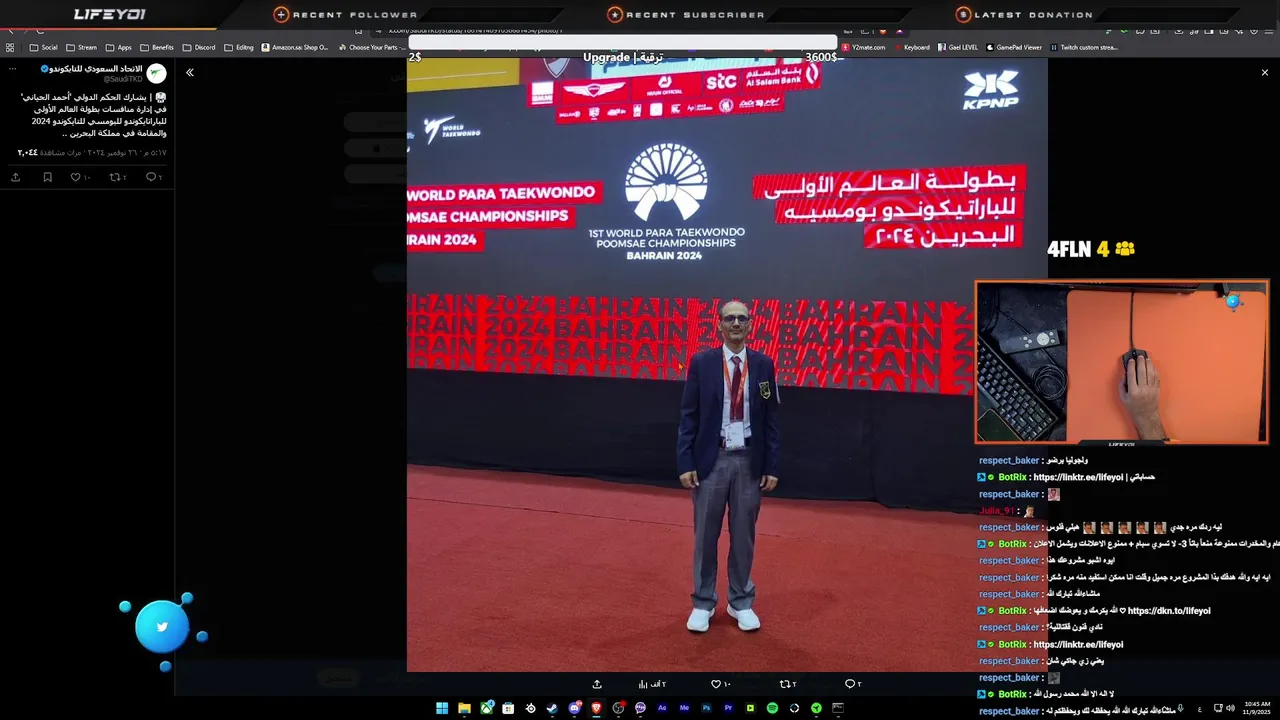Open the Editing bookmarks folder
This screenshot has width=1280, height=720.
[238, 47]
